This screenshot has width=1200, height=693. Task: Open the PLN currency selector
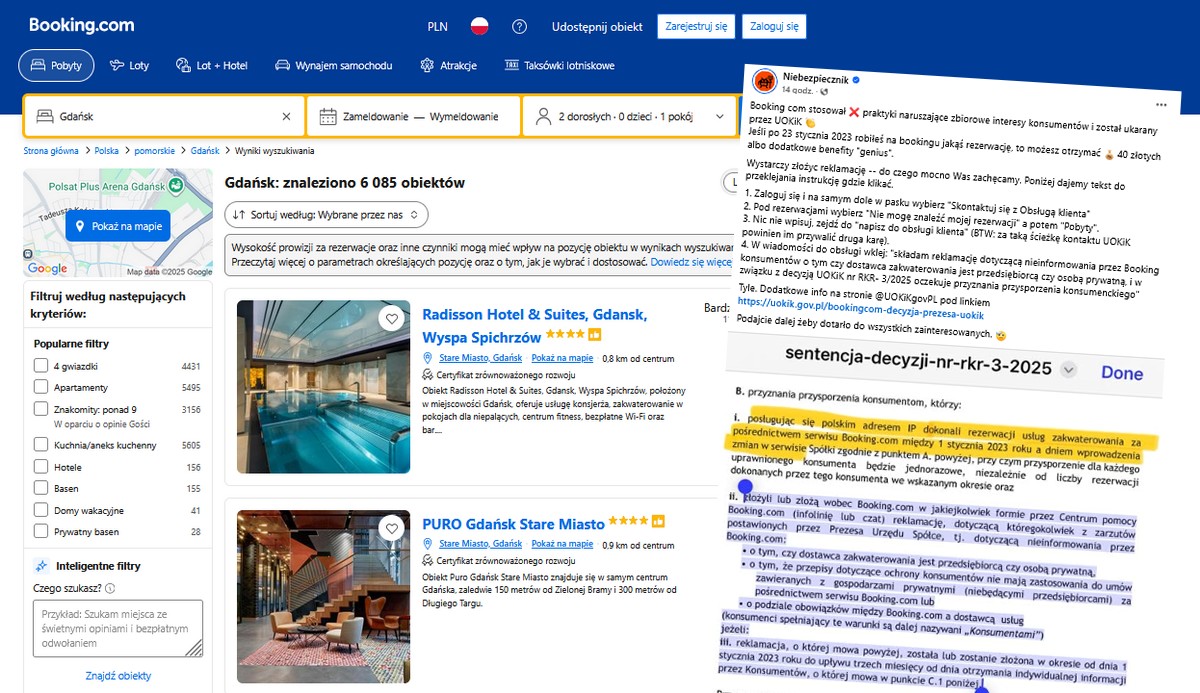tap(436, 27)
